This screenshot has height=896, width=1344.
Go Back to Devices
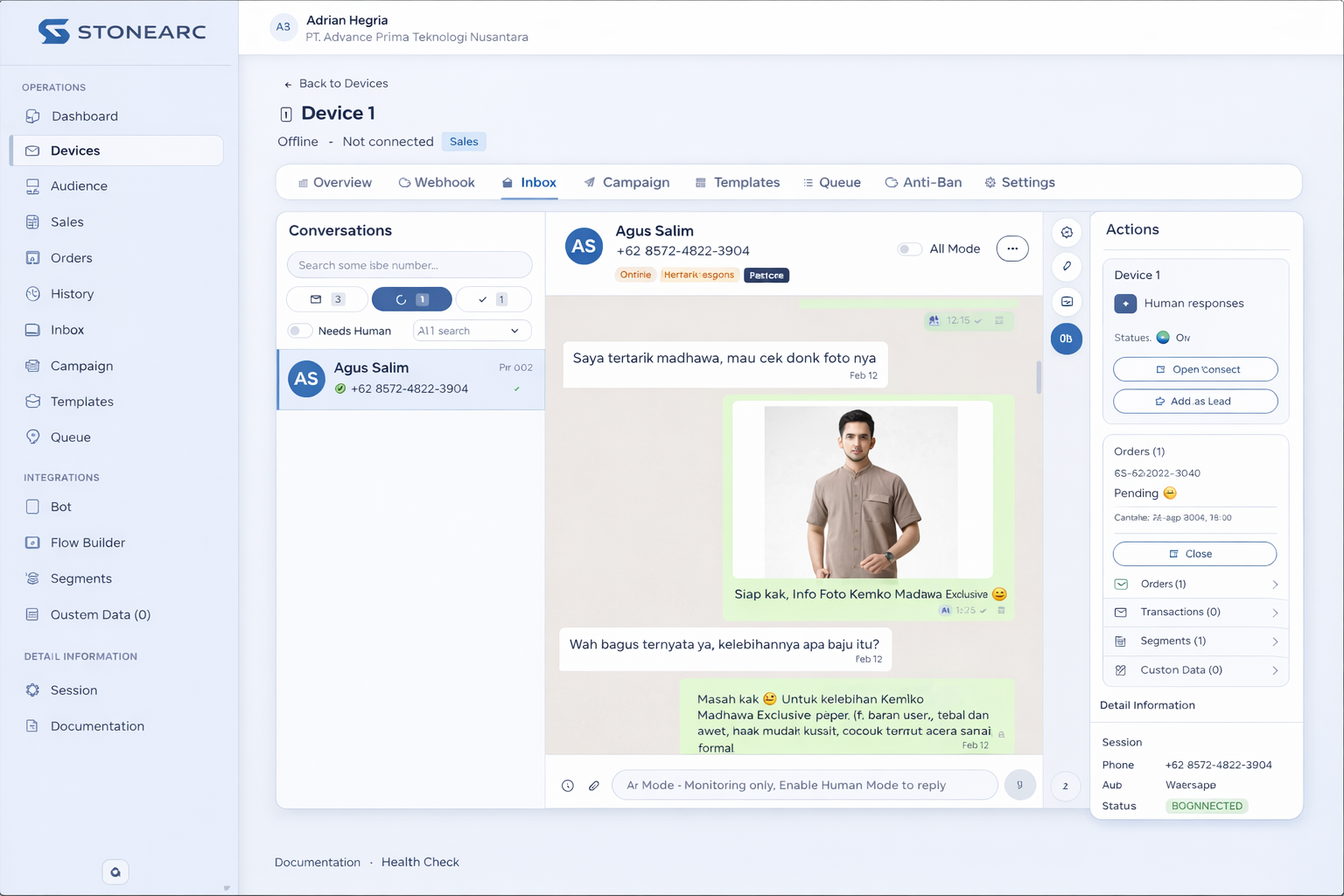pos(336,84)
